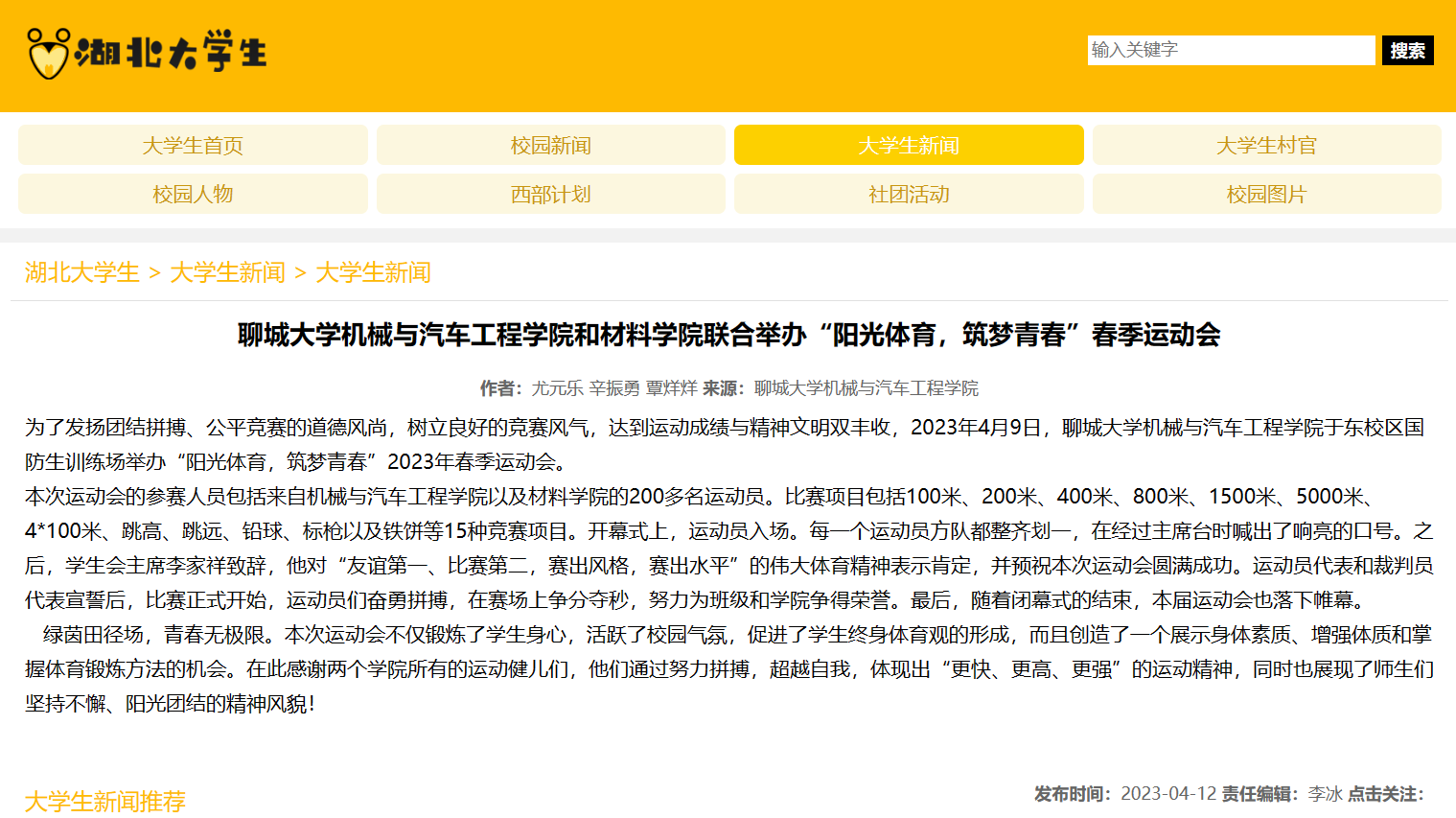
Task: Open the 西部计划 page
Action: coord(550,195)
